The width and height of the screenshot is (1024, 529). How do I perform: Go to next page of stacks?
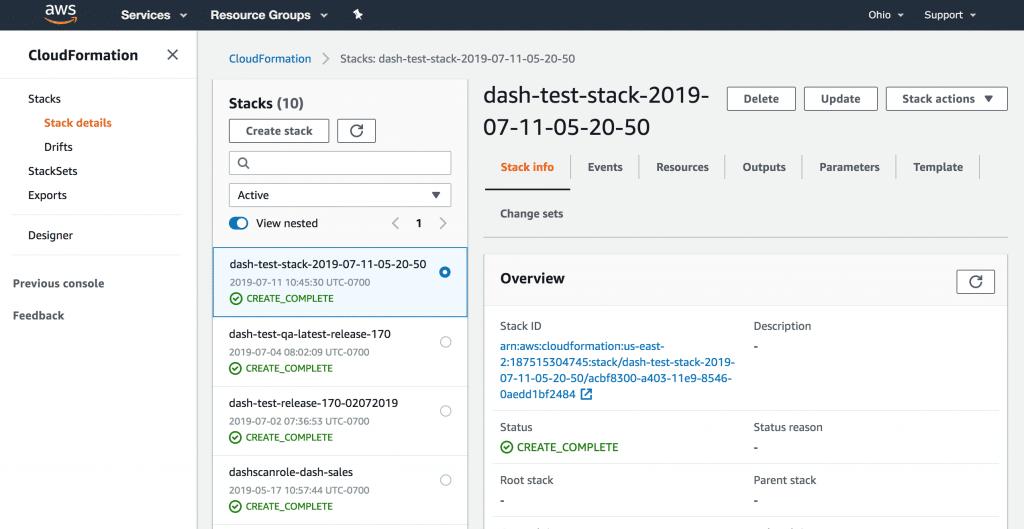tap(443, 223)
